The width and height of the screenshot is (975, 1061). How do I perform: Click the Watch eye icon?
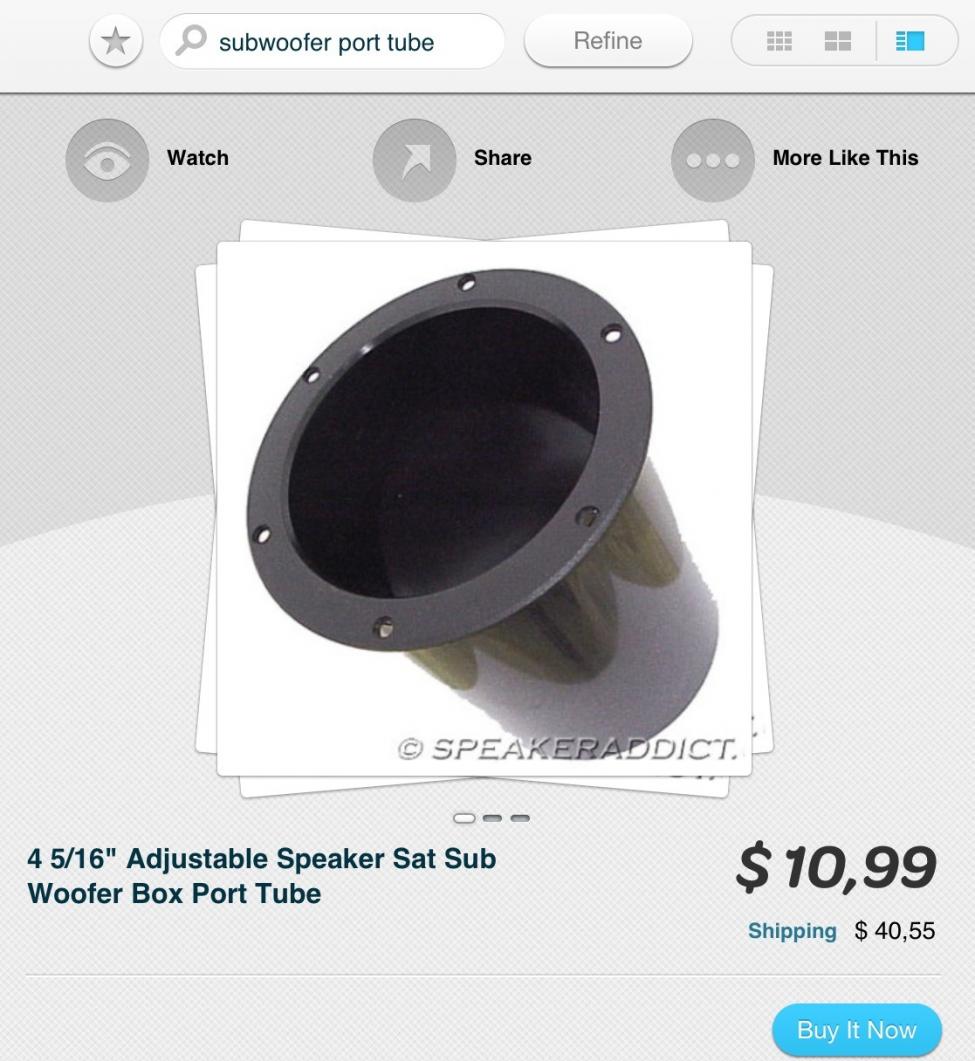click(x=107, y=160)
